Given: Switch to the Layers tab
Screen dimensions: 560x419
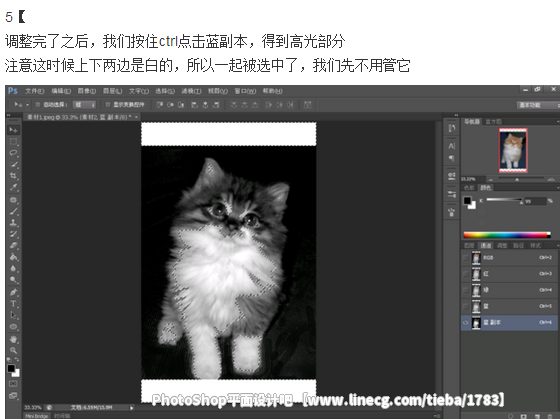Looking at the screenshot, I should coord(469,245).
